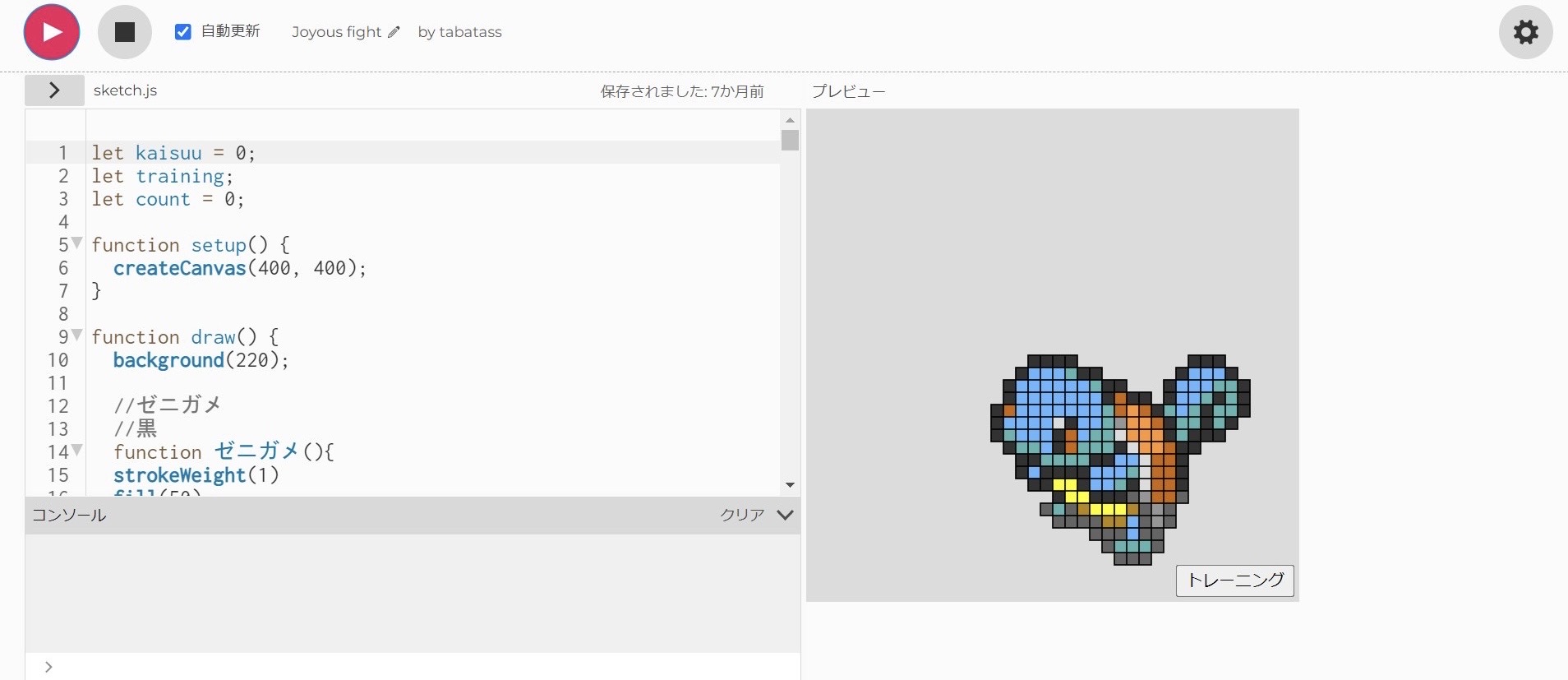Click the プレビュー preview heading
The width and height of the screenshot is (1568, 680).
pos(849,91)
